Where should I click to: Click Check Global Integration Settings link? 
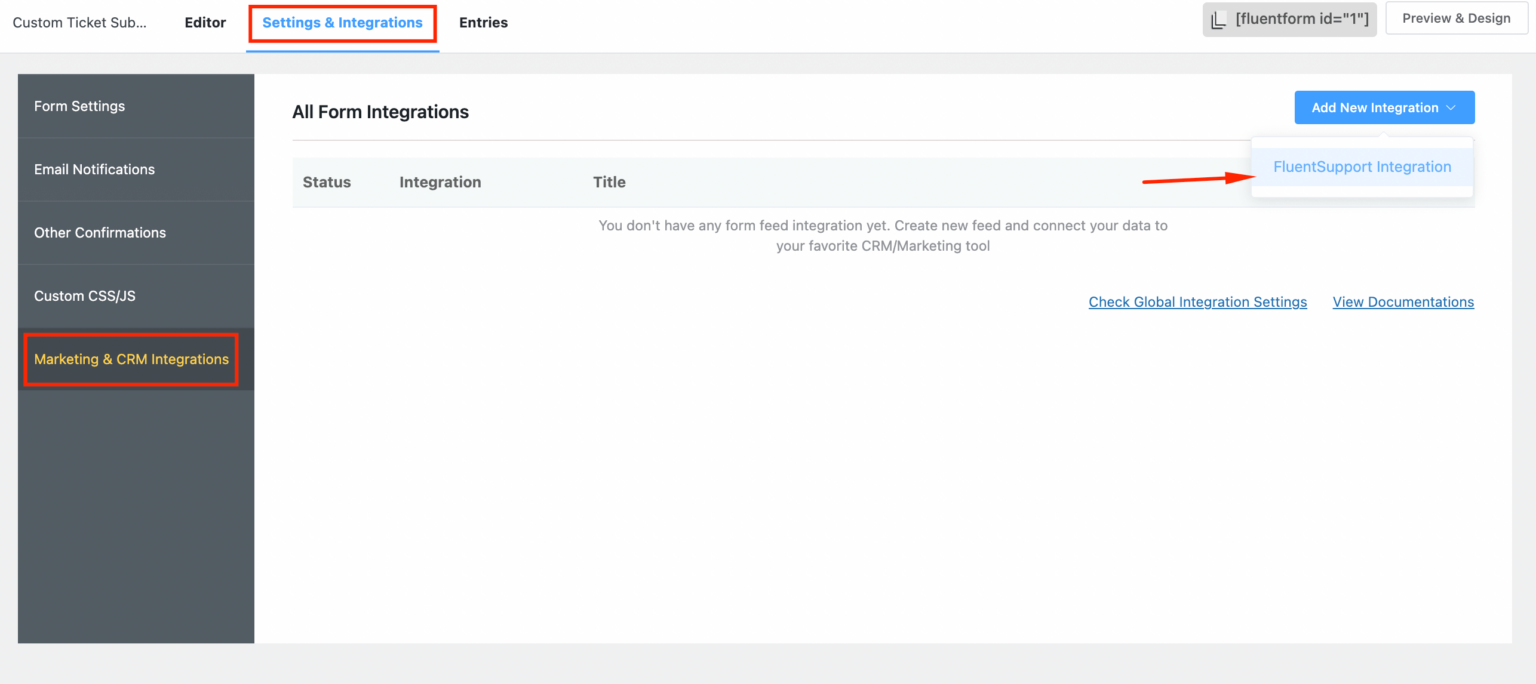[x=1197, y=301]
